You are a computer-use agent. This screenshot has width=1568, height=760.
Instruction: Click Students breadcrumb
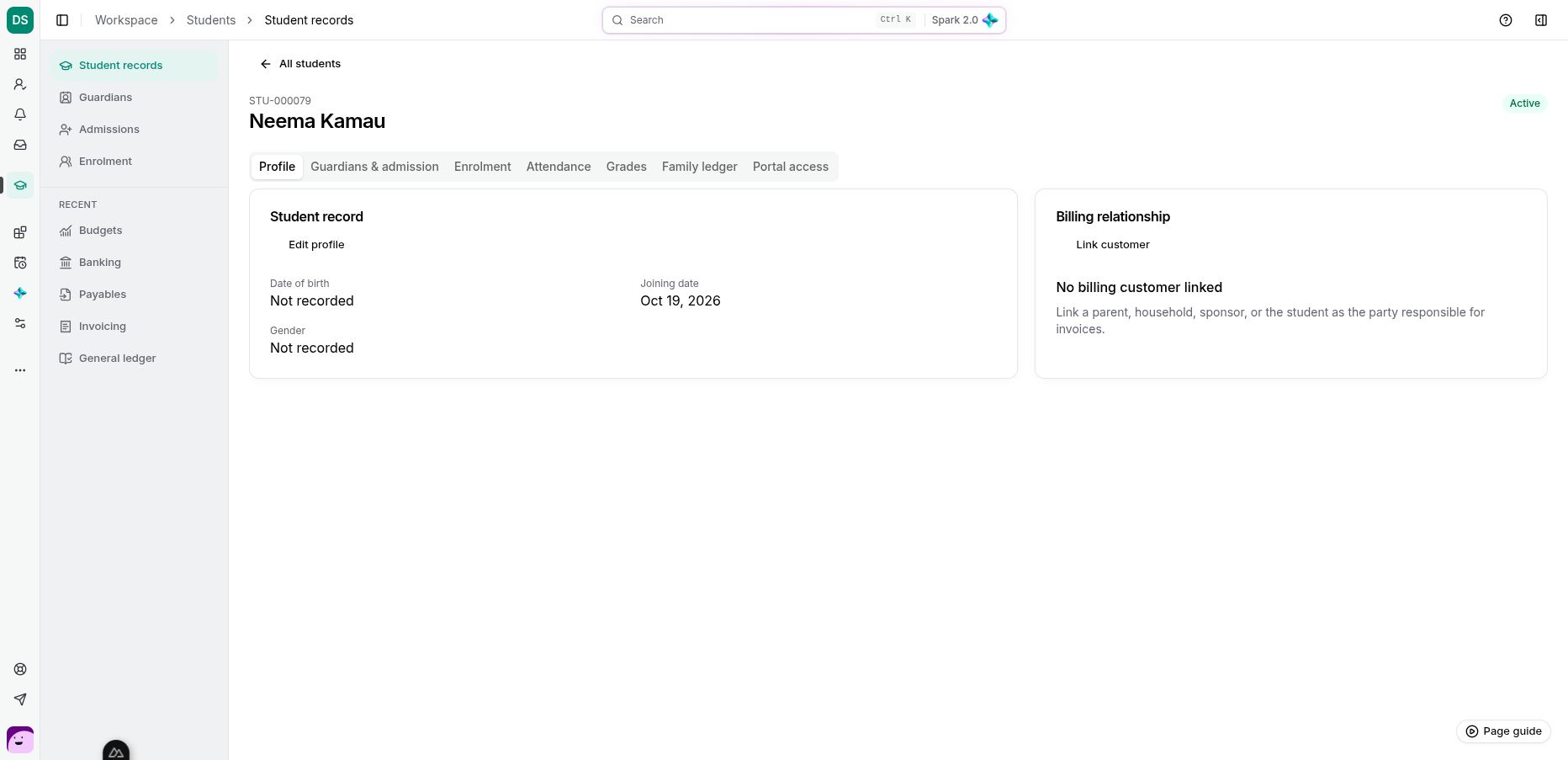(x=211, y=20)
